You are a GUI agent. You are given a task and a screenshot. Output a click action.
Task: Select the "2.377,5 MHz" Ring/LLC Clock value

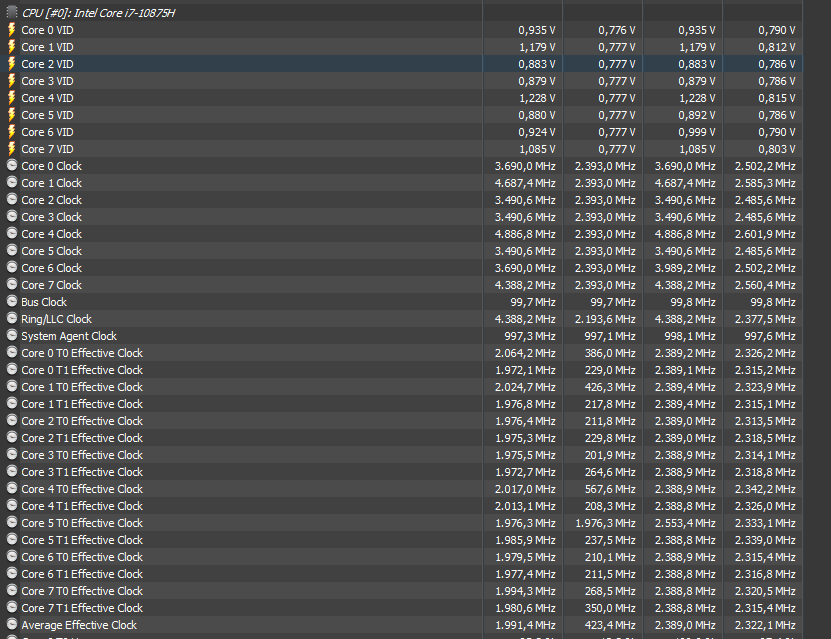coord(765,319)
